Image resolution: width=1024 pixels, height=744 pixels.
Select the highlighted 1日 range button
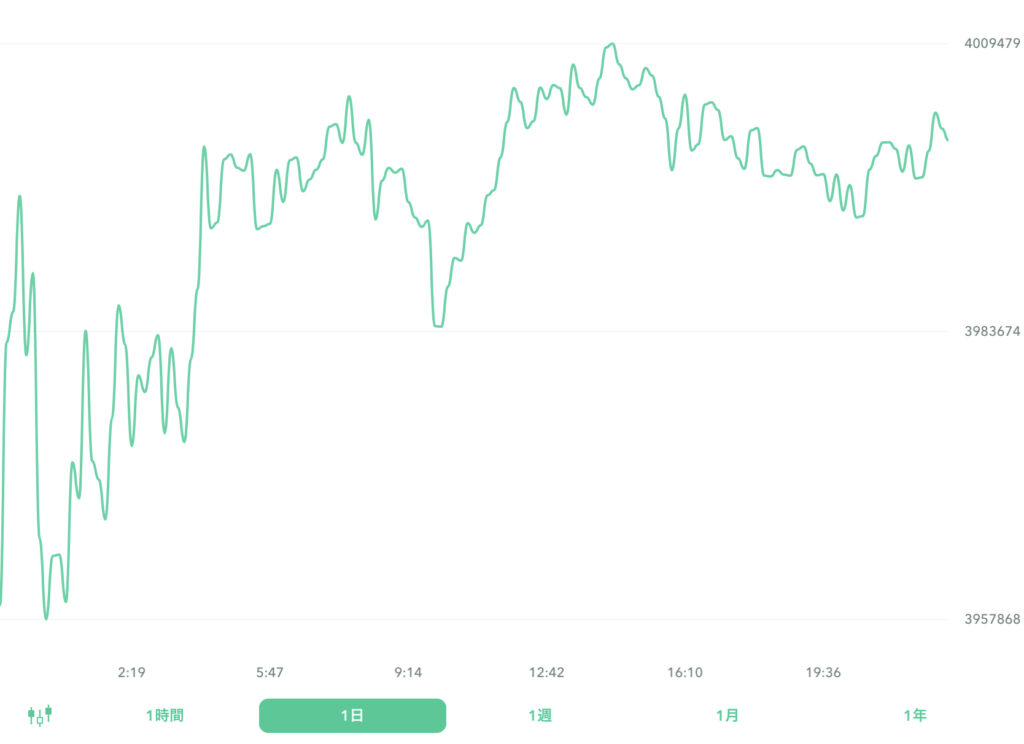[352, 715]
